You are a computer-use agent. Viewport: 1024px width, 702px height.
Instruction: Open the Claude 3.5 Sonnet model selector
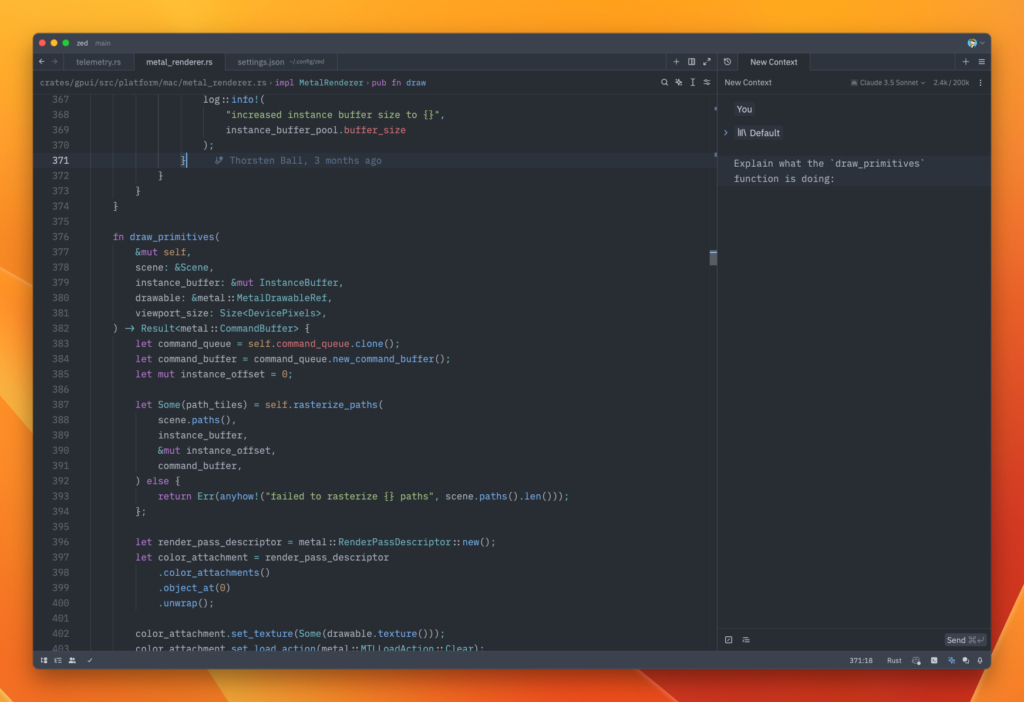click(x=888, y=82)
